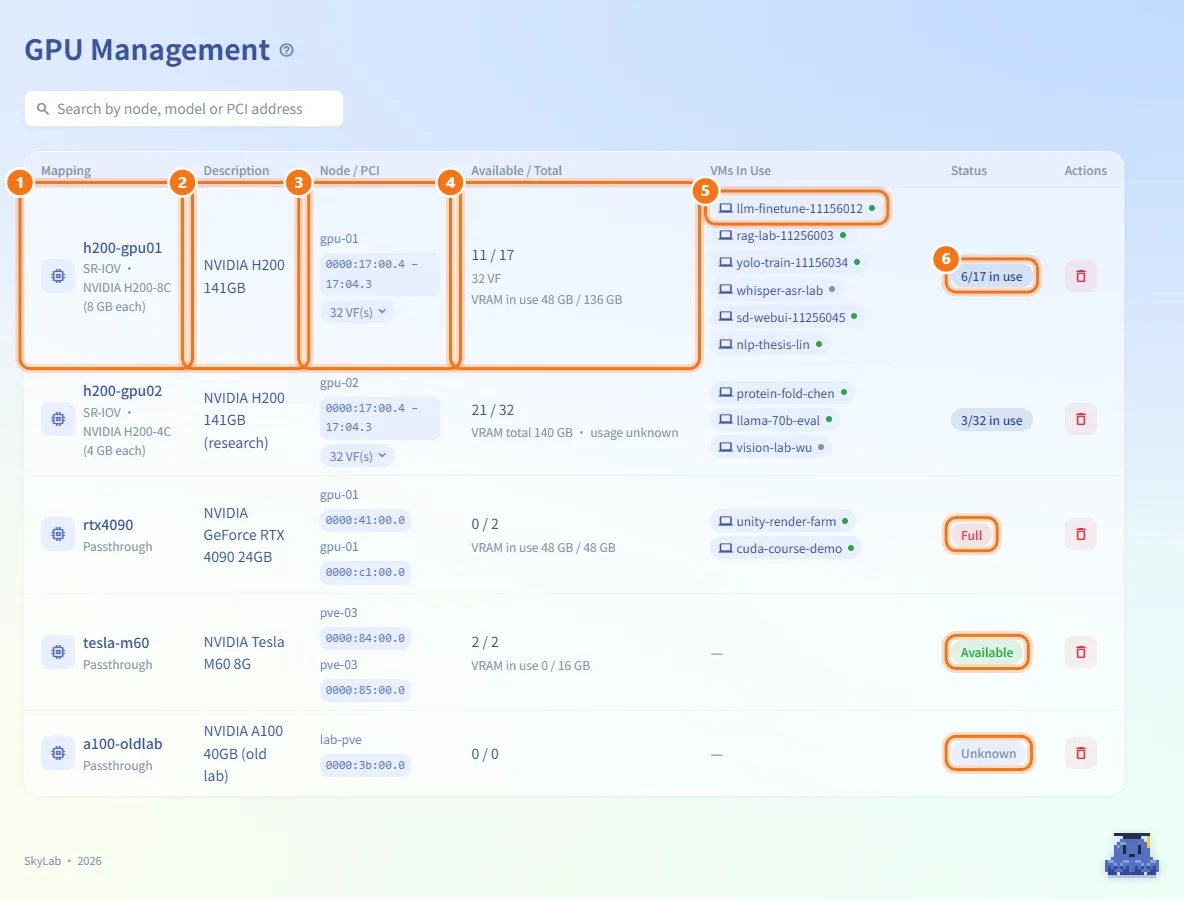Image resolution: width=1184 pixels, height=900 pixels.
Task: Click the search magnifier icon
Action: point(43,109)
